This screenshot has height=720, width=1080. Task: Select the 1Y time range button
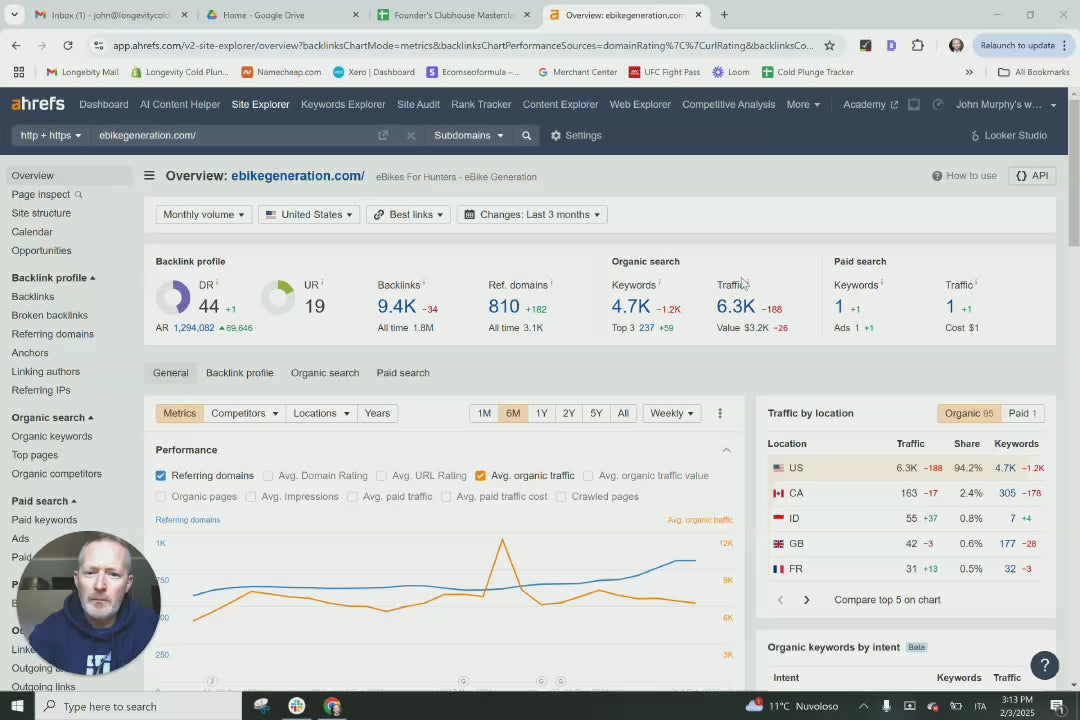click(541, 413)
